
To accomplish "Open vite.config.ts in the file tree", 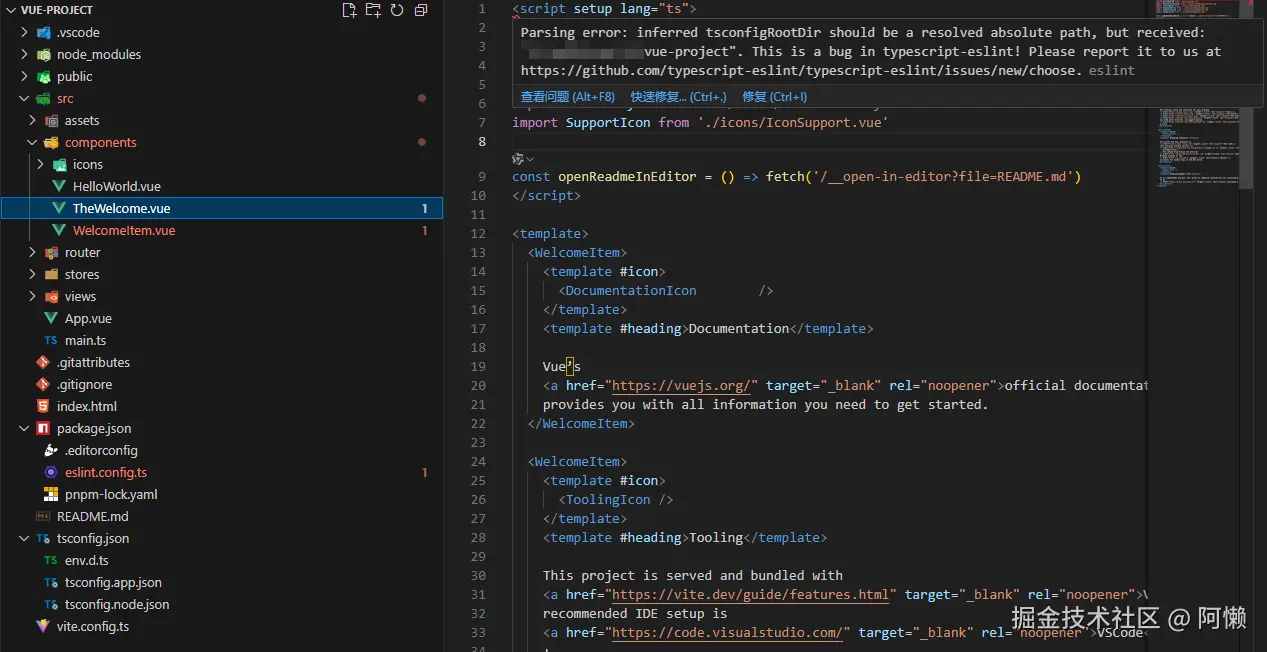I will (92, 626).
